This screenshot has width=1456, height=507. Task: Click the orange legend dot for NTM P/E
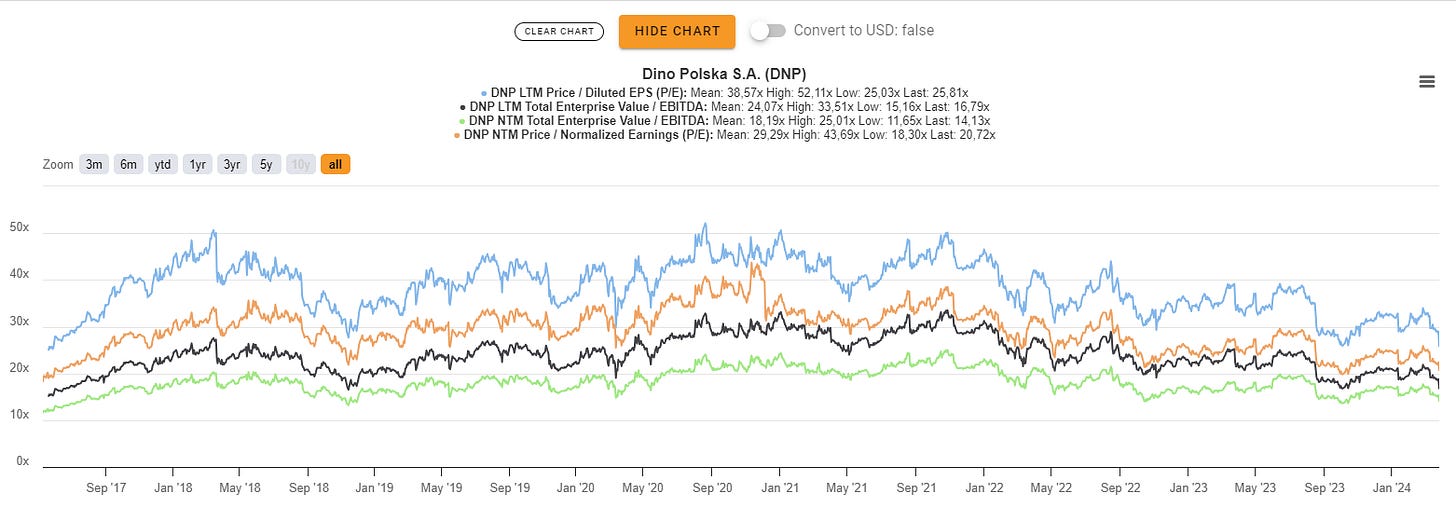(457, 135)
